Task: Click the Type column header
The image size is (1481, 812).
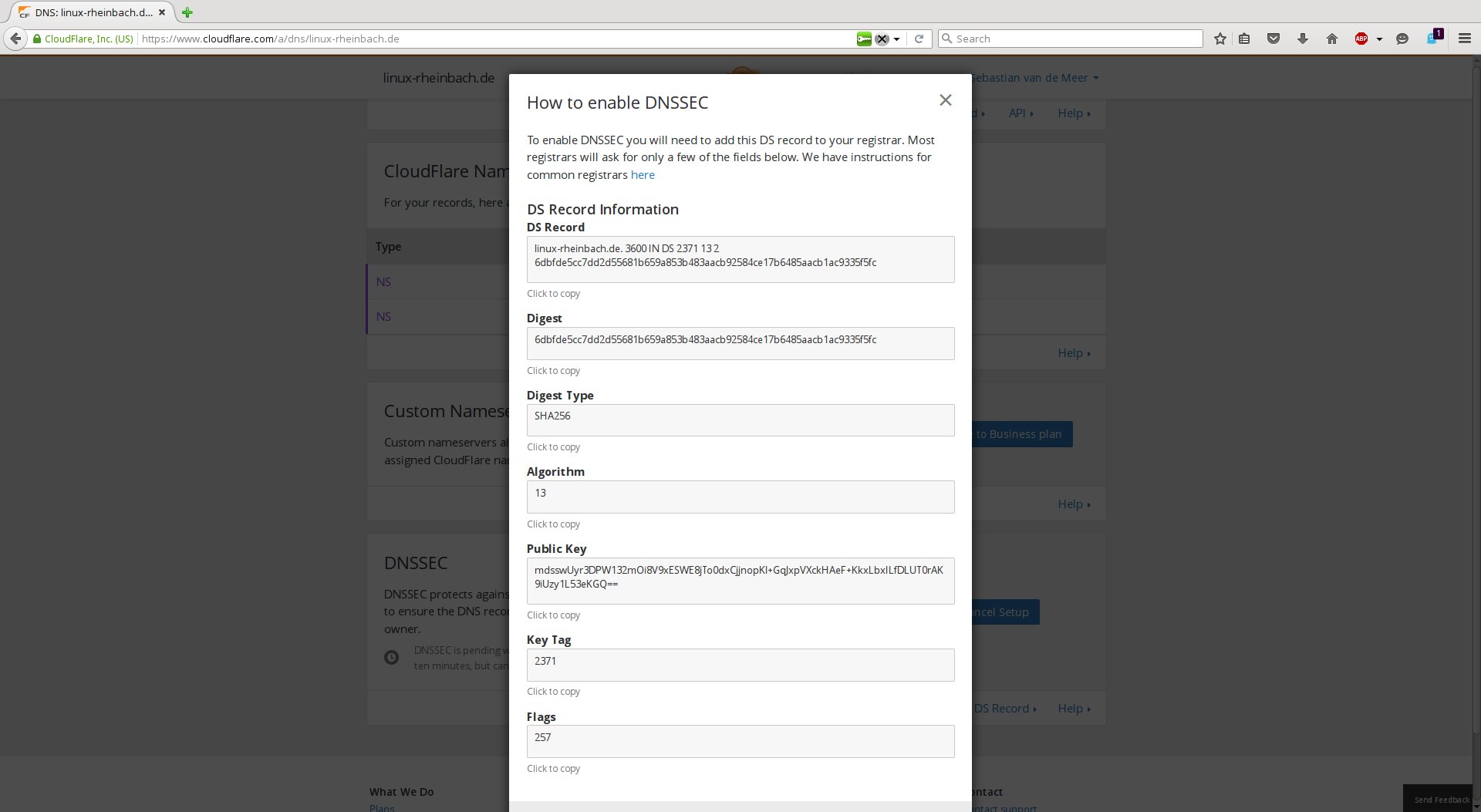Action: tap(388, 247)
